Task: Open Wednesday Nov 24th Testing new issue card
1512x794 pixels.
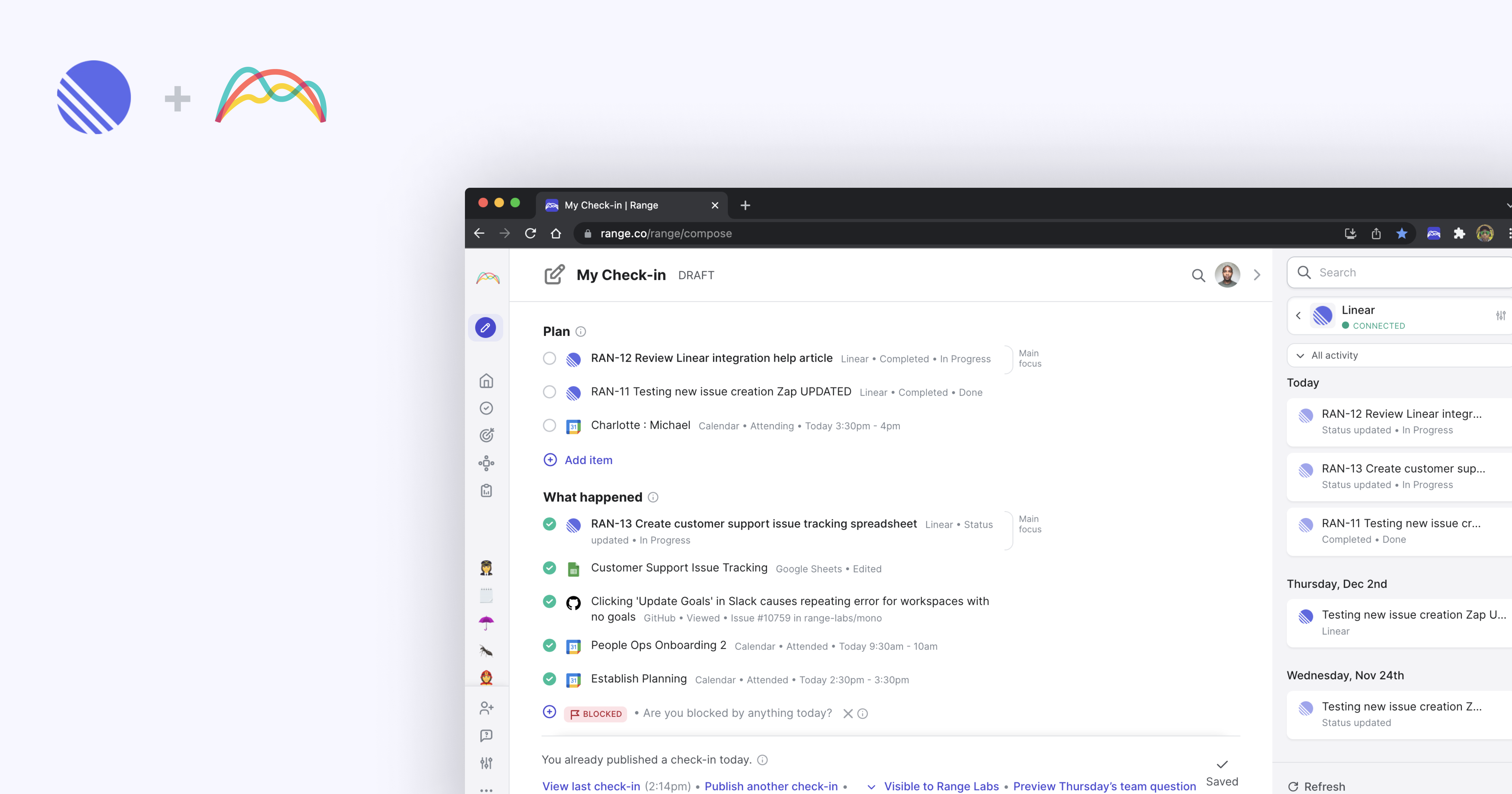Action: pyautogui.click(x=1400, y=714)
